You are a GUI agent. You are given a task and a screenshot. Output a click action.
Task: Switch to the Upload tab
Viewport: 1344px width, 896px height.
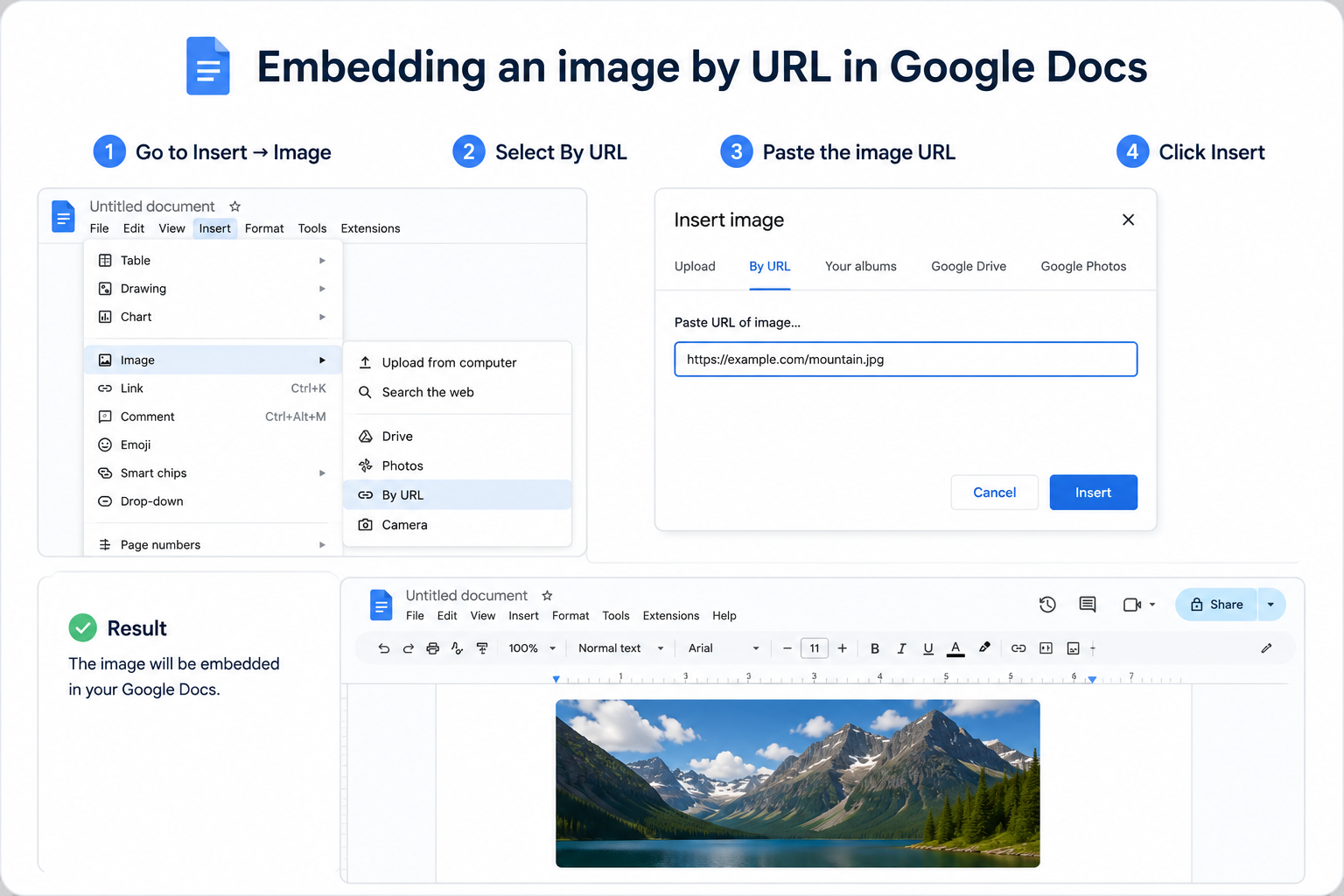tap(695, 266)
